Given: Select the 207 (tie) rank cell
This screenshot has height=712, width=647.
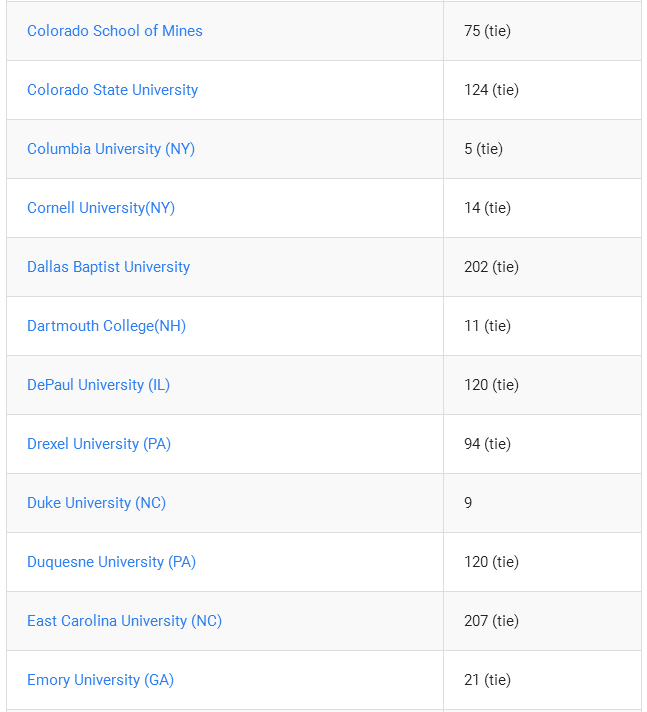Looking at the screenshot, I should pyautogui.click(x=542, y=621).
